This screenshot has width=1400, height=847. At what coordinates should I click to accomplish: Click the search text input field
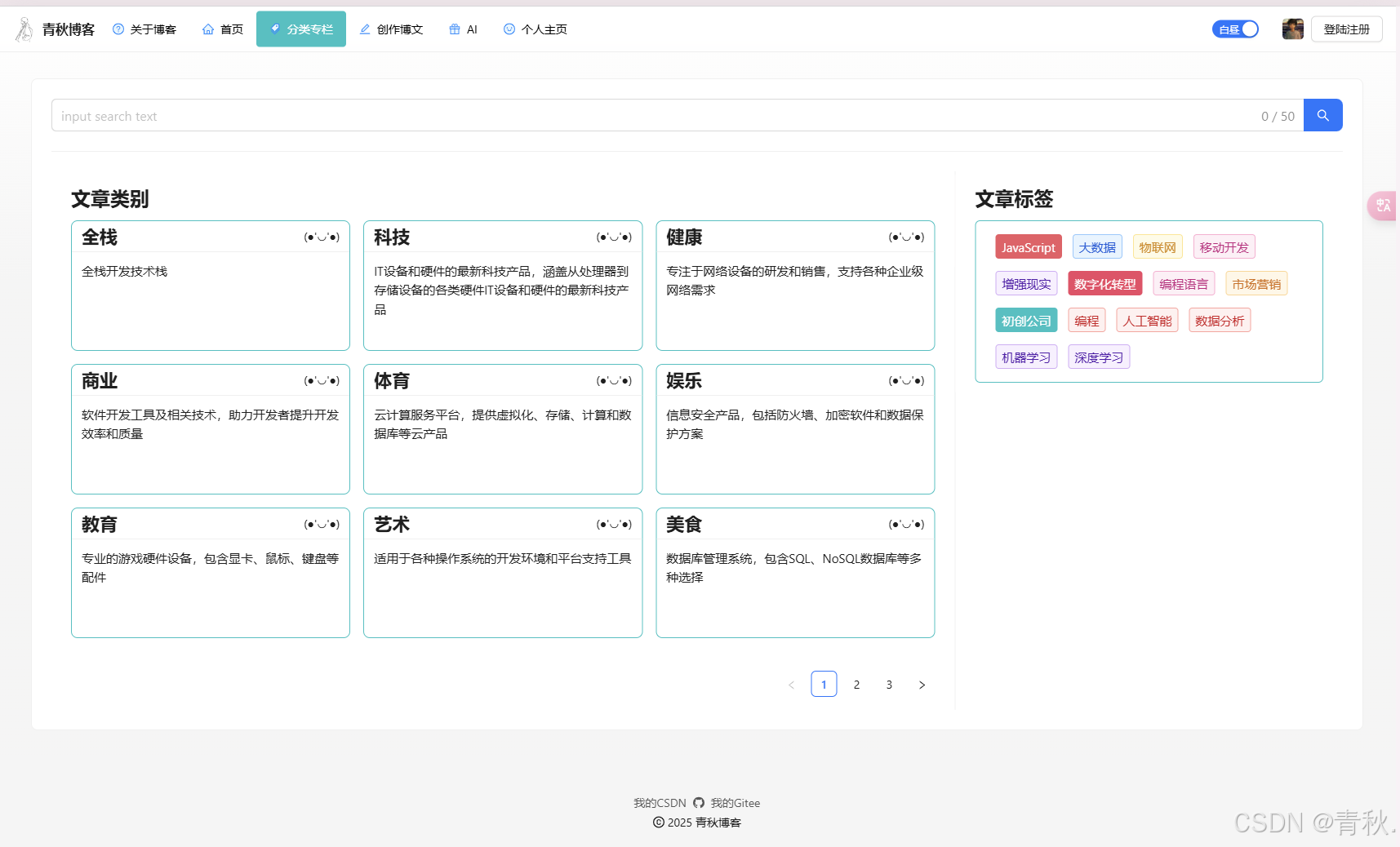pos(653,116)
